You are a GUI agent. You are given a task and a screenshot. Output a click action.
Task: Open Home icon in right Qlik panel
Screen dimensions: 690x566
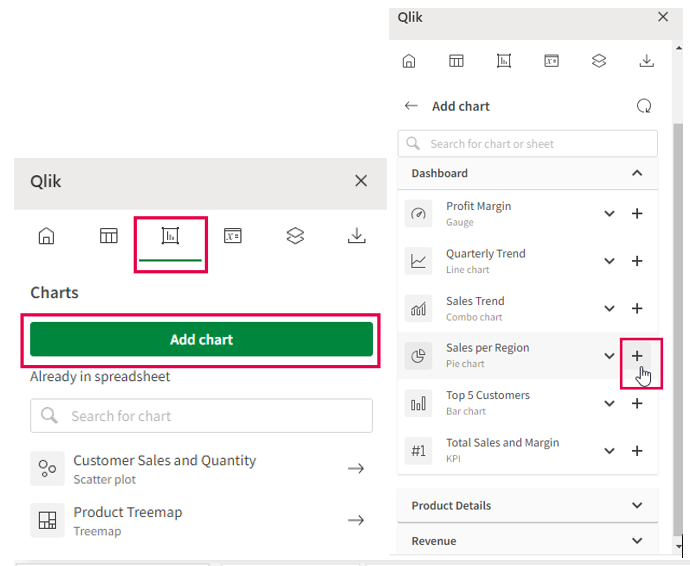click(409, 61)
